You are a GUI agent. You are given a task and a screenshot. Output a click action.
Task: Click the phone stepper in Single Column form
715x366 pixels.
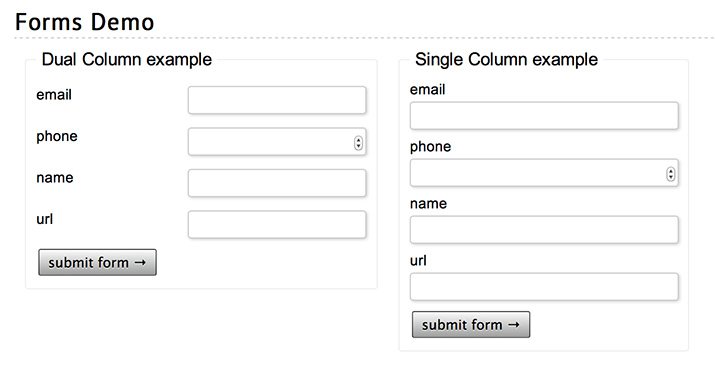click(x=671, y=174)
